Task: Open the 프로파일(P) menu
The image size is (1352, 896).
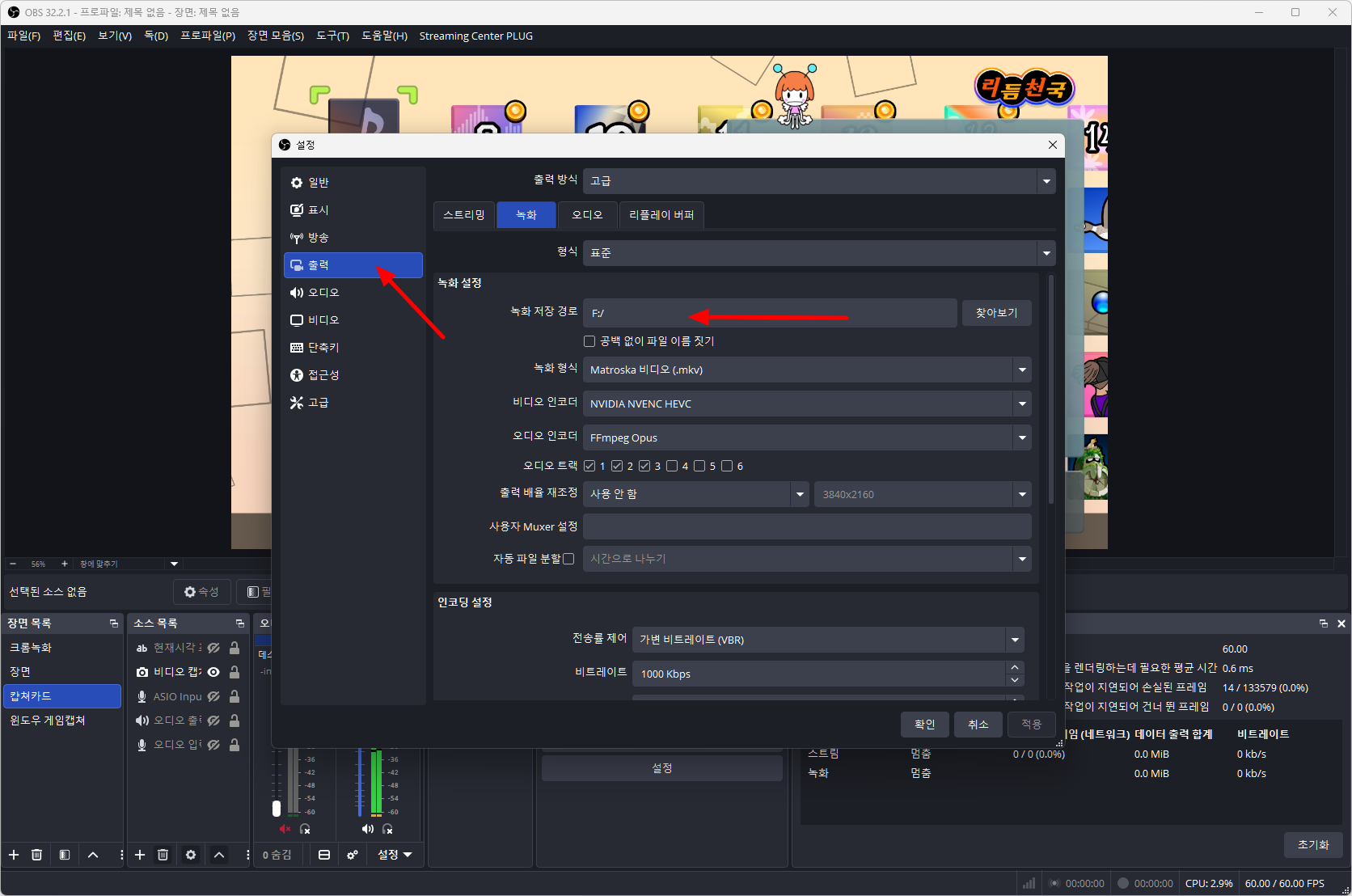Action: click(x=208, y=36)
